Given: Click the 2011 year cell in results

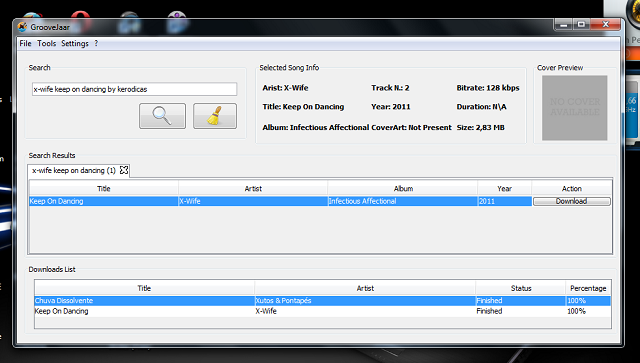Looking at the screenshot, I should (x=504, y=201).
